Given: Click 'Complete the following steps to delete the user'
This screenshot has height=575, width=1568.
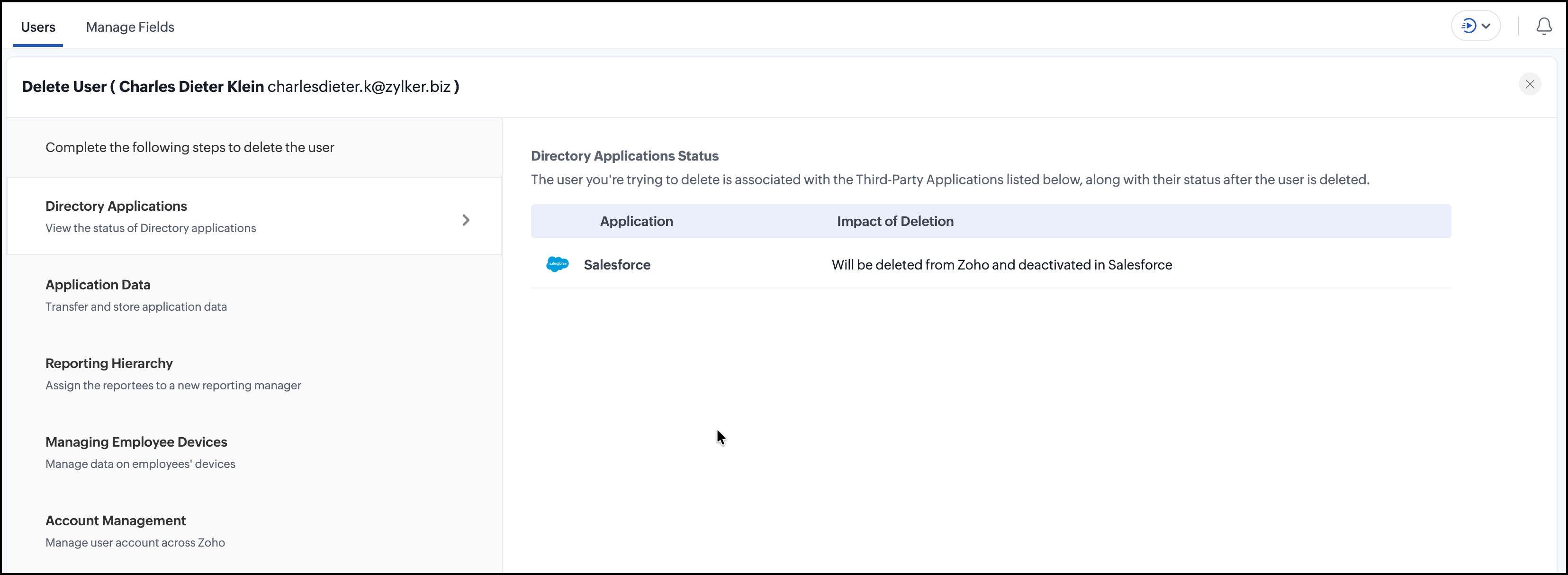Looking at the screenshot, I should pos(190,147).
